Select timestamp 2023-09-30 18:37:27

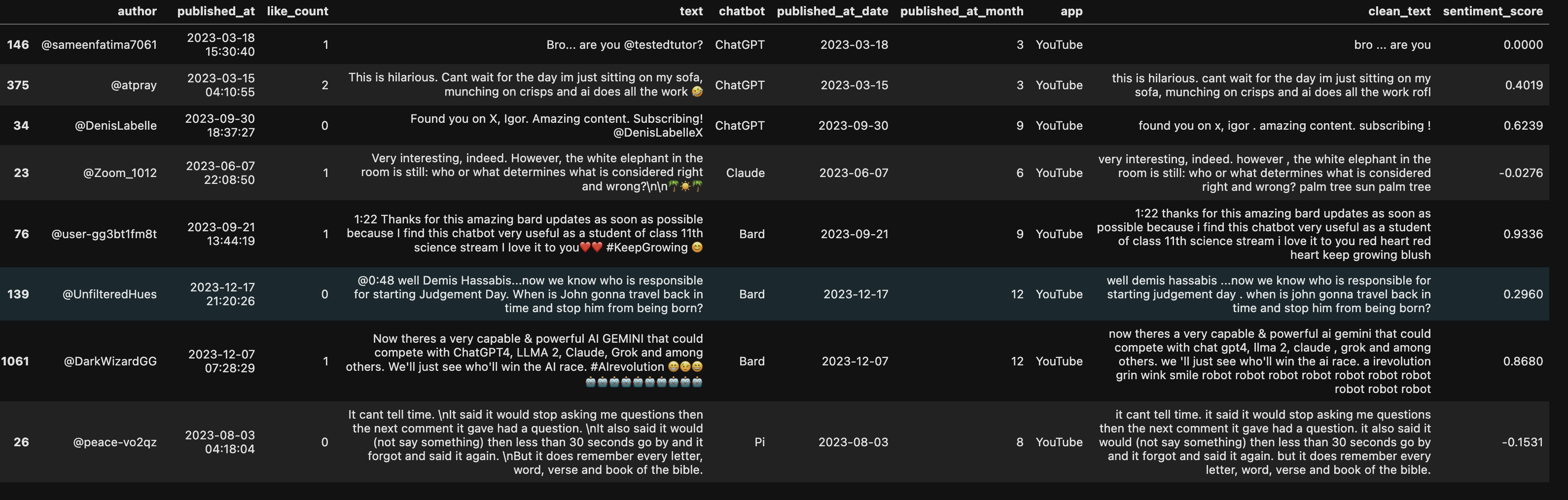click(x=220, y=125)
